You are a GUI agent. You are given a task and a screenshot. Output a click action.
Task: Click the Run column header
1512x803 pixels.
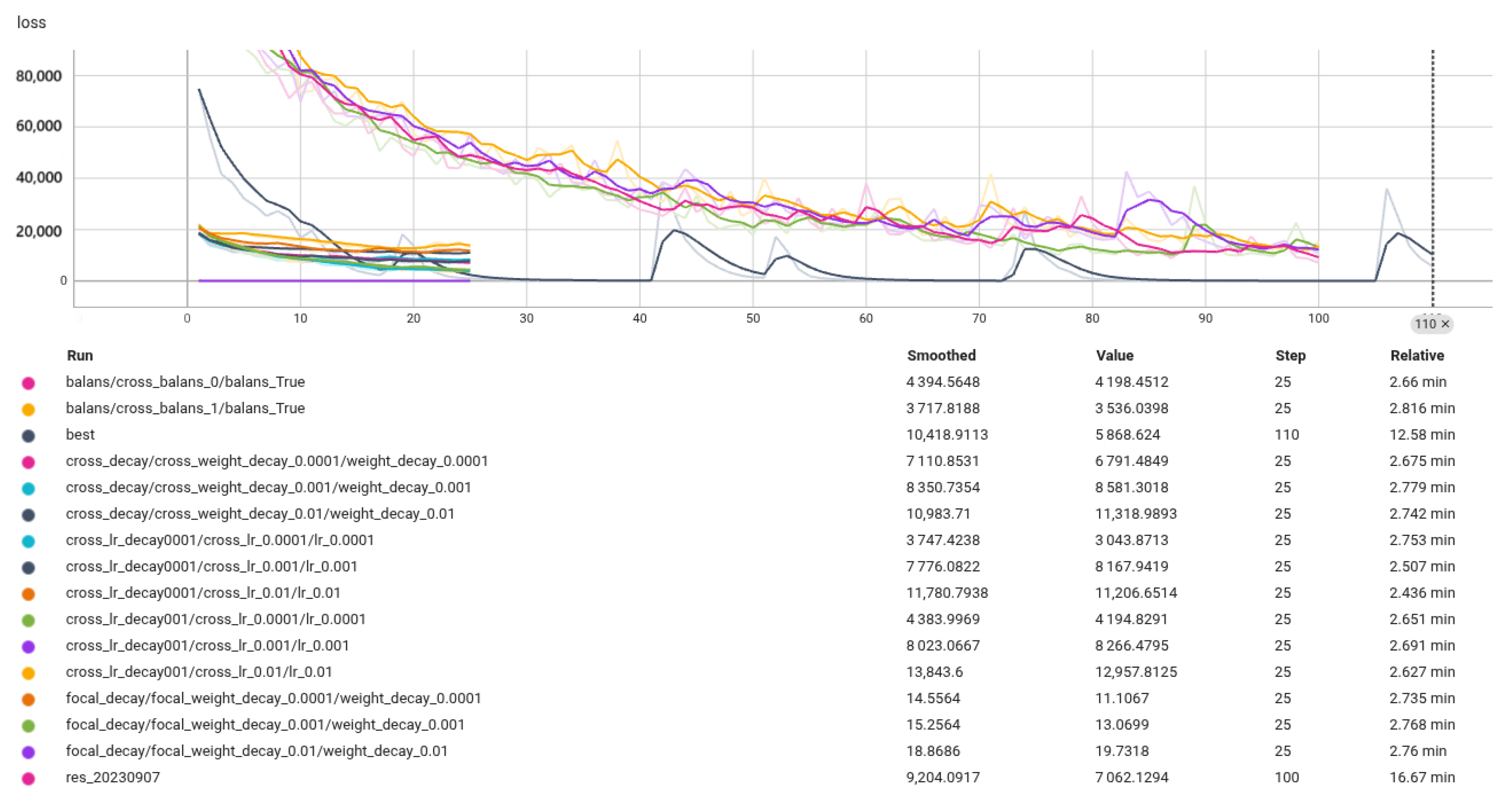click(80, 356)
